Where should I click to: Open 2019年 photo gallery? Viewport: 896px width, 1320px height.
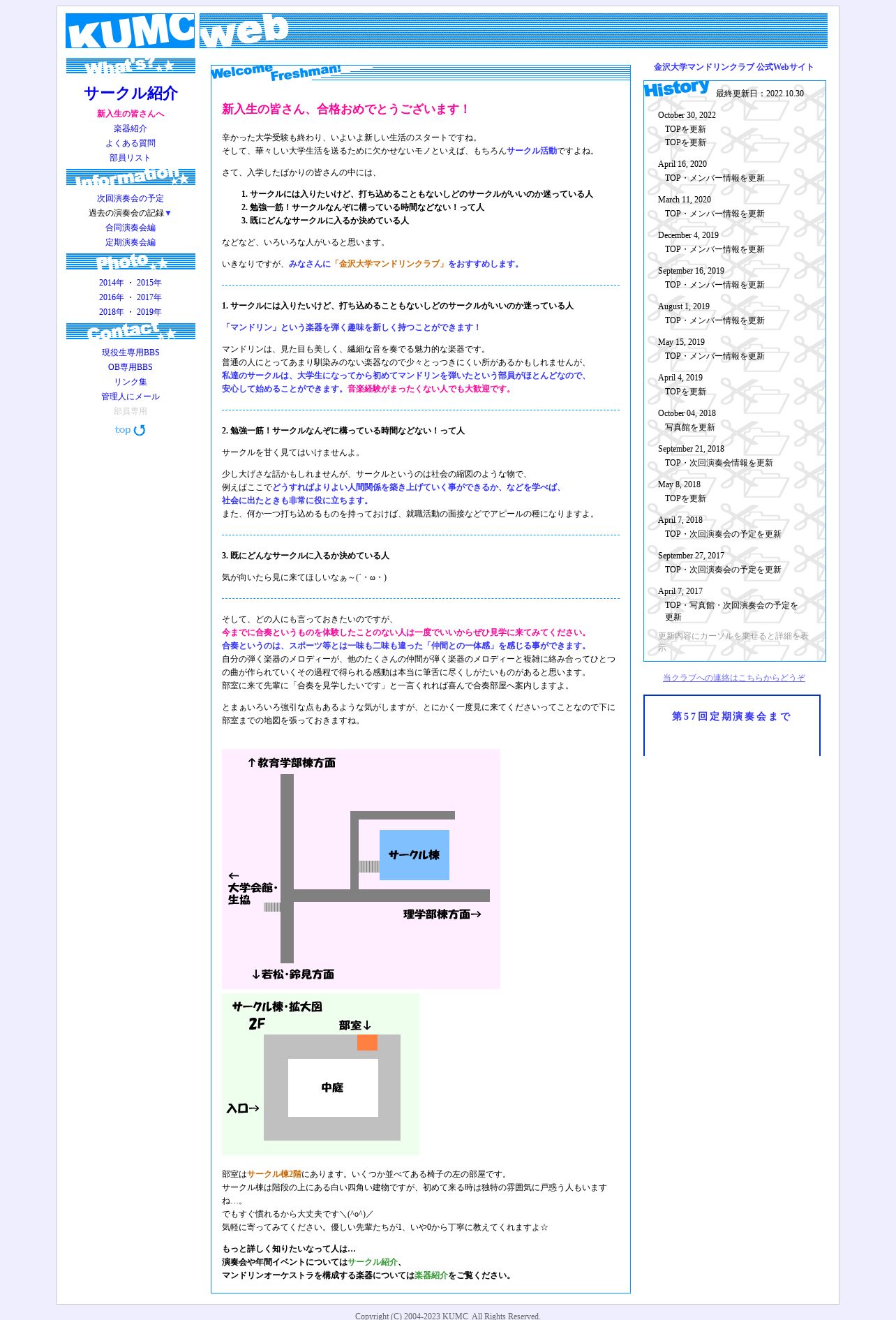(149, 312)
